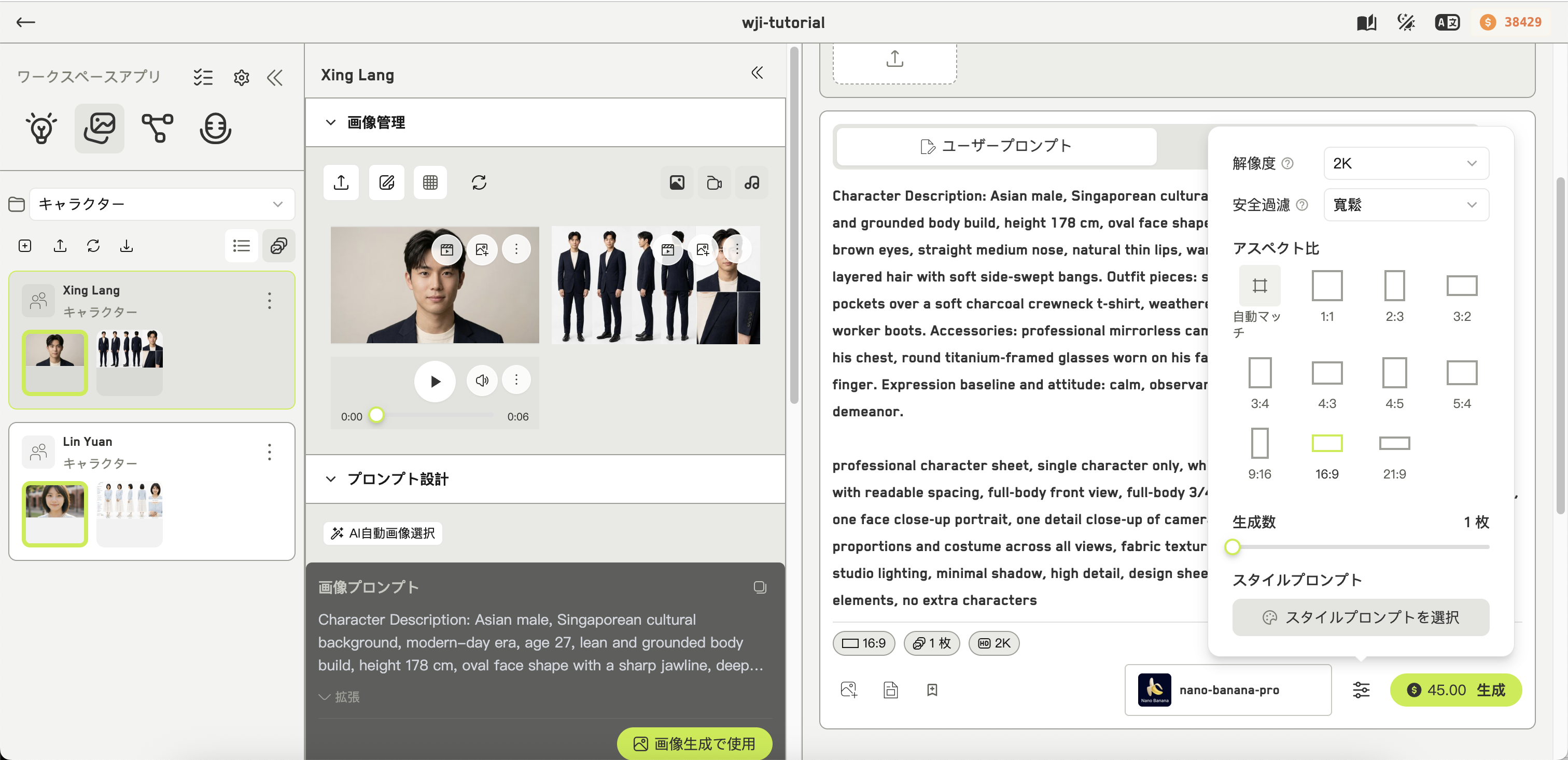Open the tutorial book icon
The width and height of the screenshot is (1568, 760).
(1366, 22)
